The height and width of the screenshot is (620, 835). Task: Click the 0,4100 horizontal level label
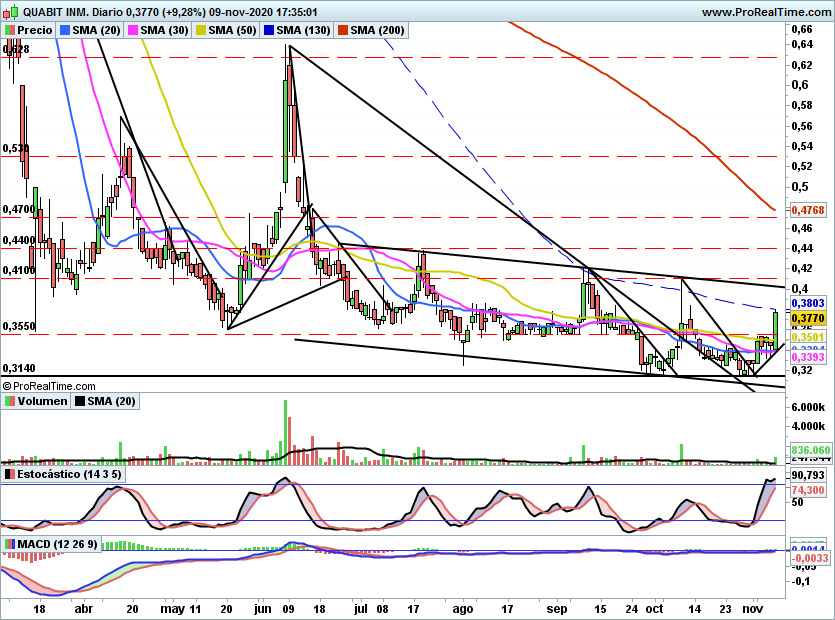click(x=19, y=270)
